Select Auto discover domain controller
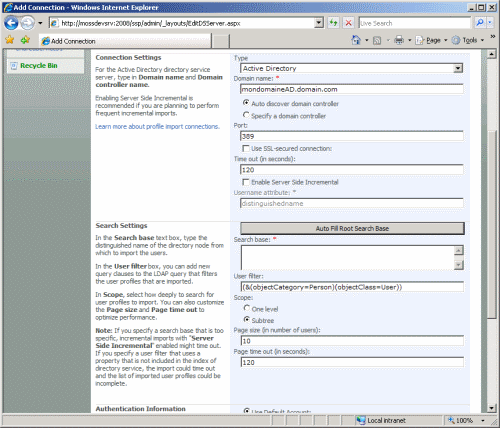 pos(246,103)
